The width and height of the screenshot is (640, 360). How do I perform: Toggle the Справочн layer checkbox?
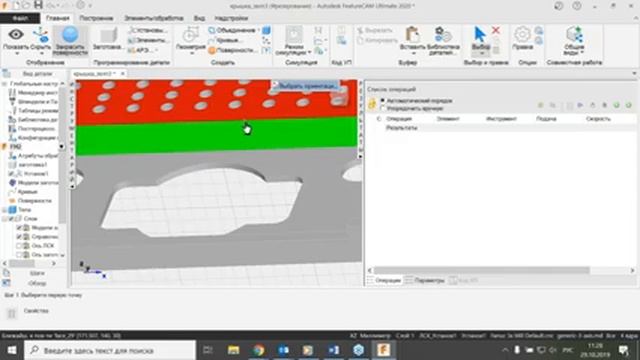[19, 237]
